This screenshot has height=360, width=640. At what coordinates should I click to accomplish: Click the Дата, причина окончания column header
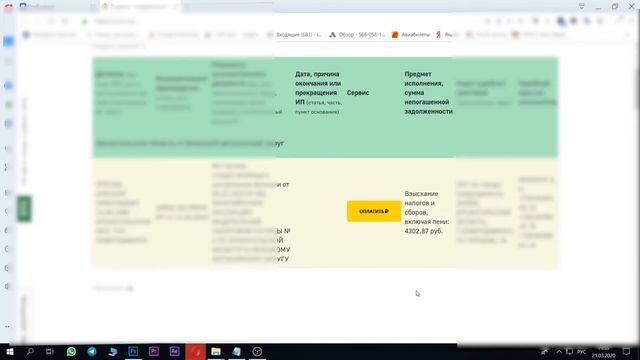click(x=318, y=93)
